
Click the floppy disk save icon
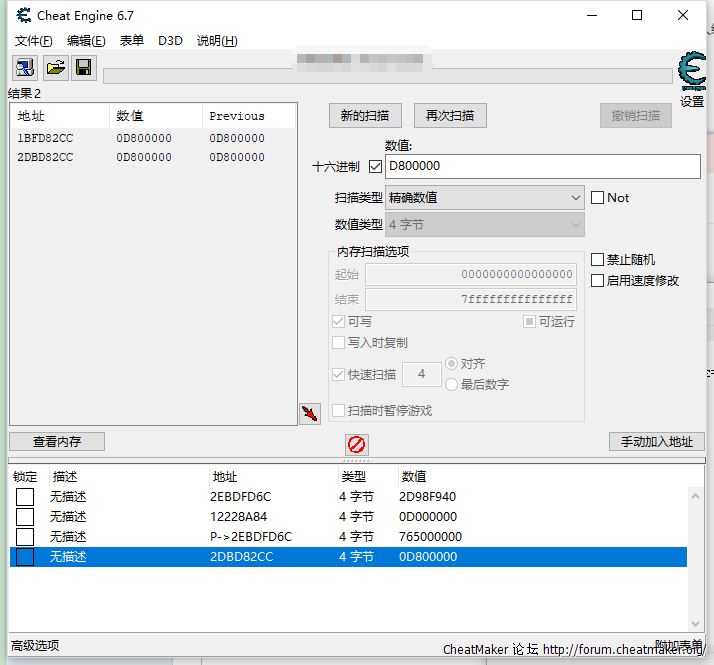pos(84,68)
